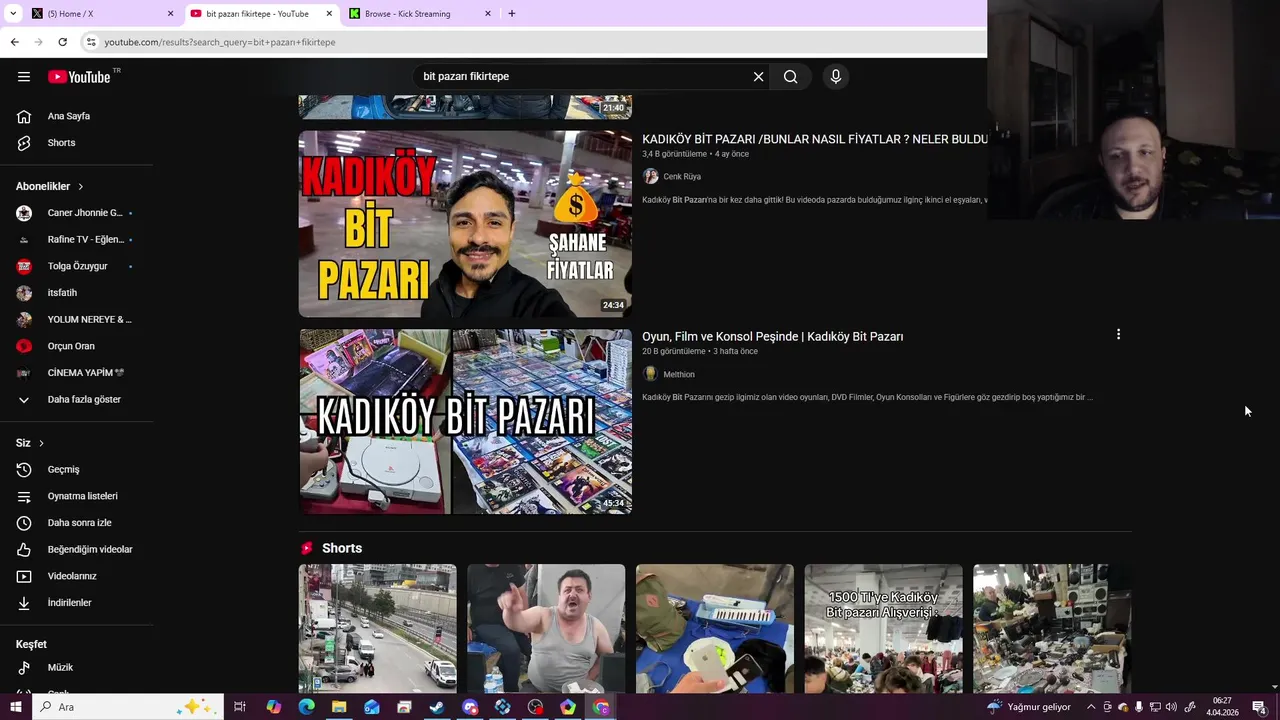Open Yağmur geliyor weather widget
The height and width of the screenshot is (720, 1280).
pyautogui.click(x=1029, y=707)
